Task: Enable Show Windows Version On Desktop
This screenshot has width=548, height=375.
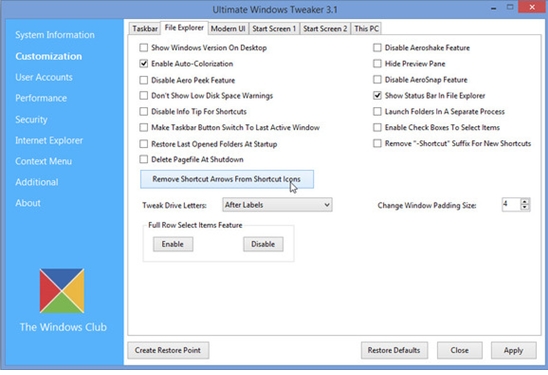Action: [144, 48]
